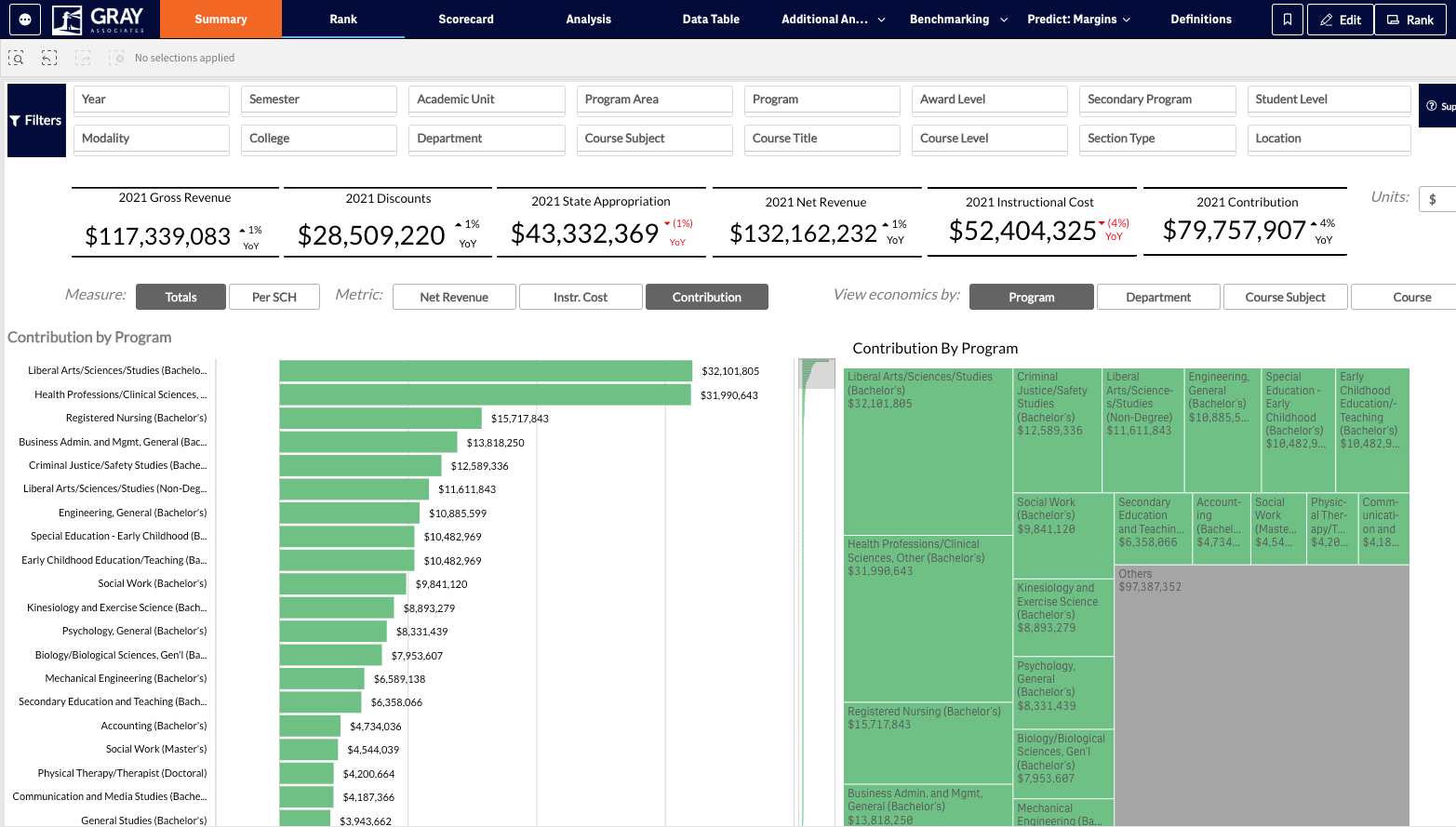The width and height of the screenshot is (1456, 827).
Task: Click the Gray Associates logo
Action: [x=99, y=19]
